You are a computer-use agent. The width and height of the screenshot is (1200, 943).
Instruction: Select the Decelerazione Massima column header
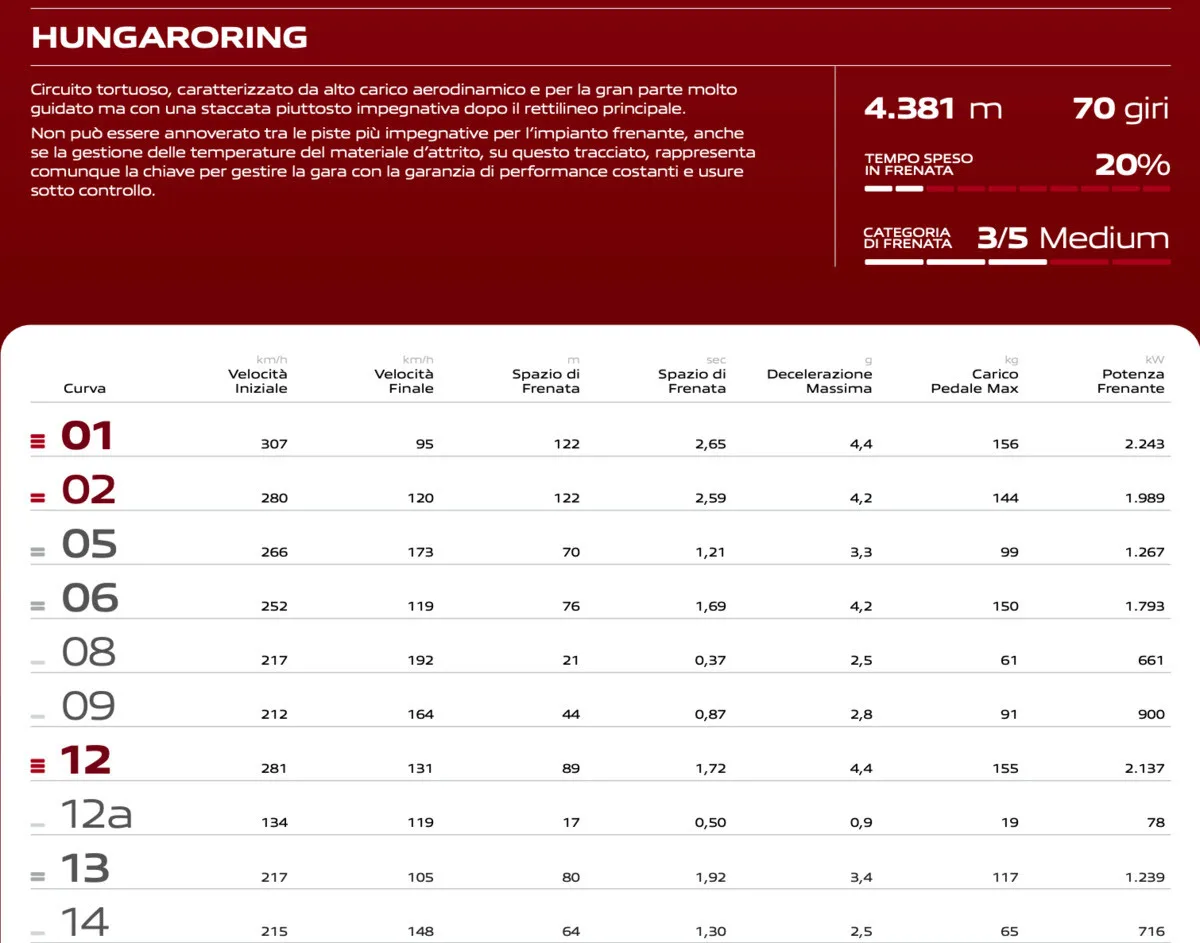[x=819, y=381]
